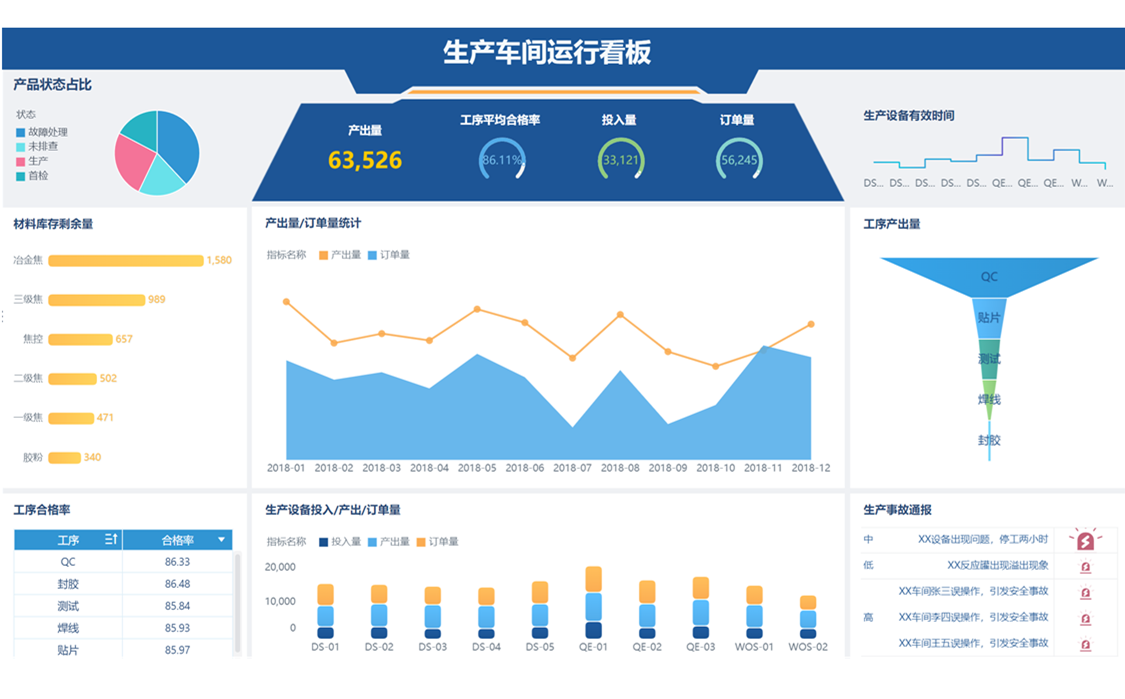1125x699 pixels.
Task: Click the sort icon in 工序 column header
Action: point(111,540)
